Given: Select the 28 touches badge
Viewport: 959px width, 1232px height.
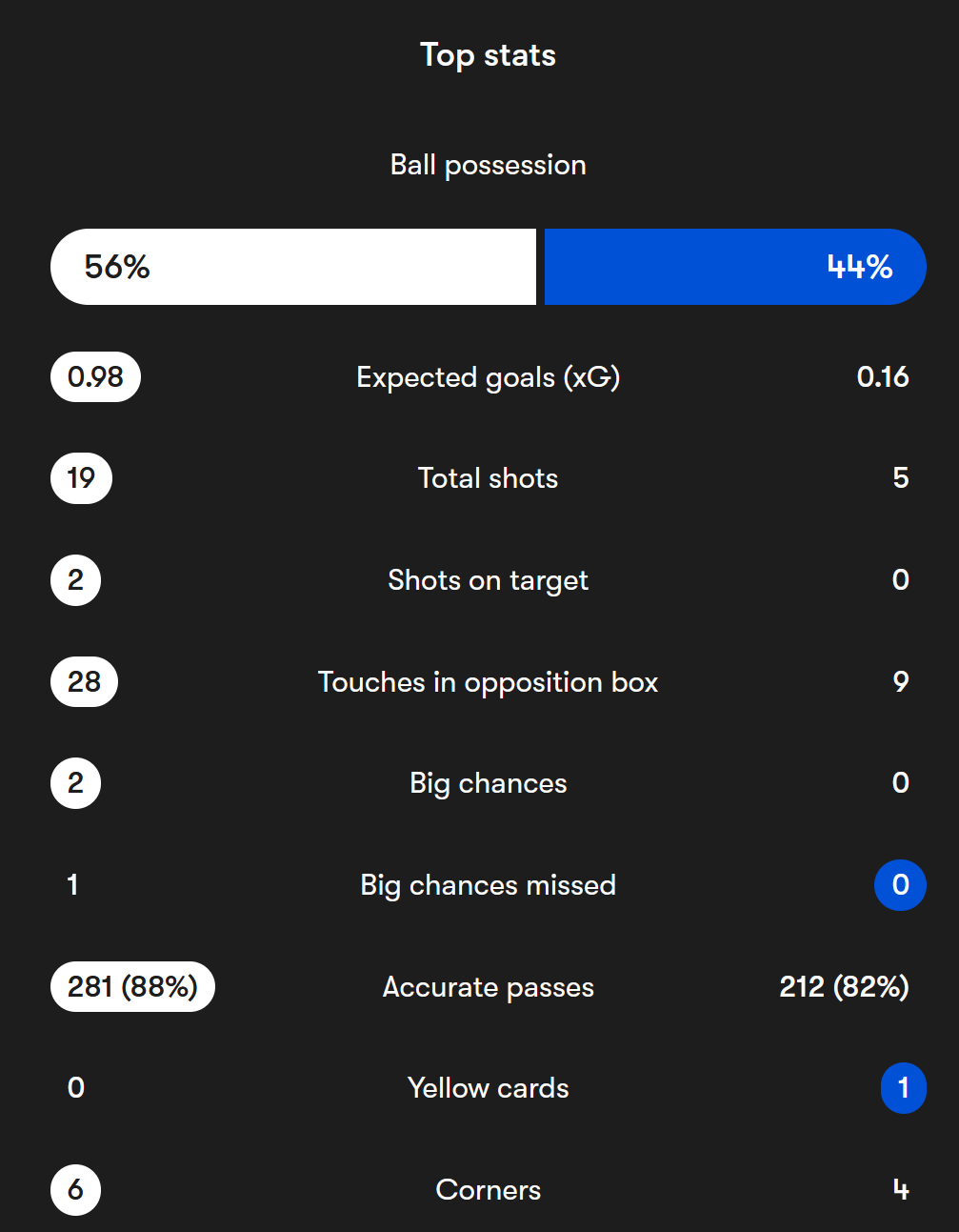Looking at the screenshot, I should coord(84,681).
